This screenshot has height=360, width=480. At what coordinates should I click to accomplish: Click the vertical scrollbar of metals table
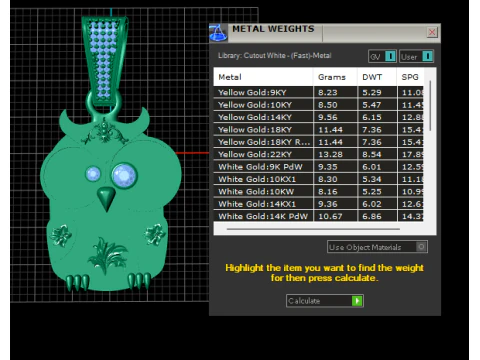(430, 105)
